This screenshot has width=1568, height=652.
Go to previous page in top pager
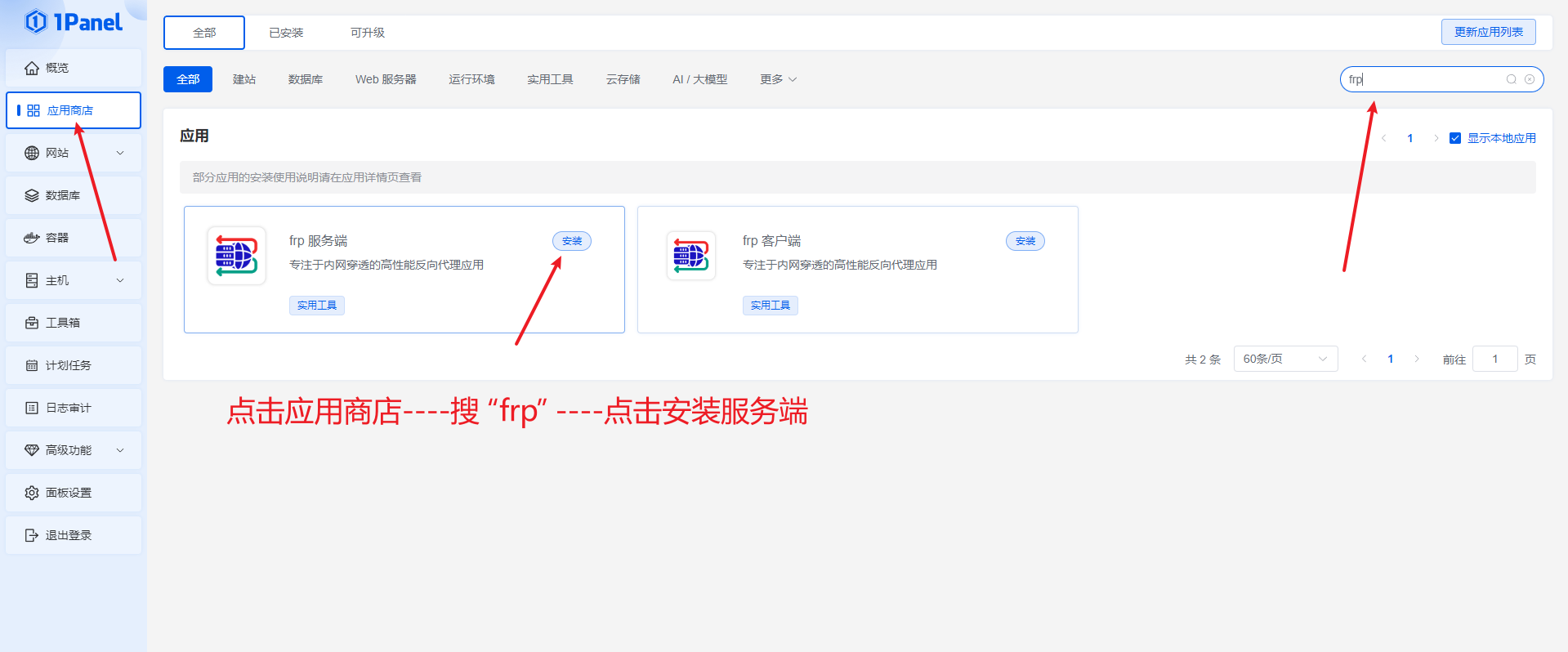[1384, 138]
